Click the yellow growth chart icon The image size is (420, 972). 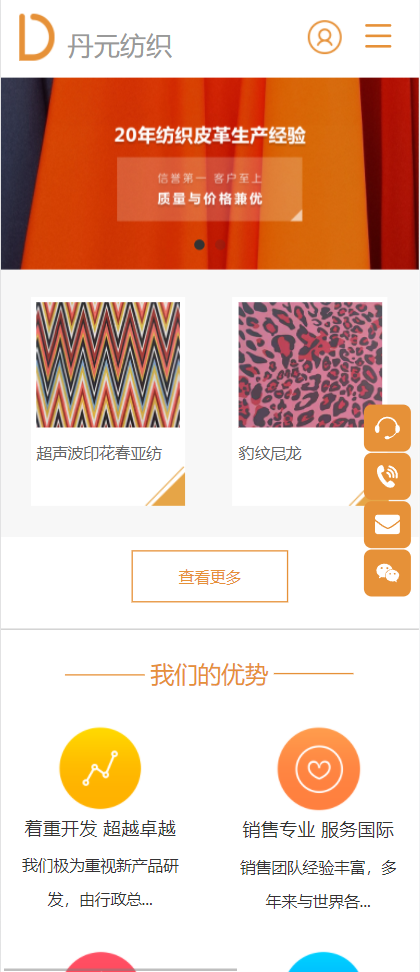(100, 768)
